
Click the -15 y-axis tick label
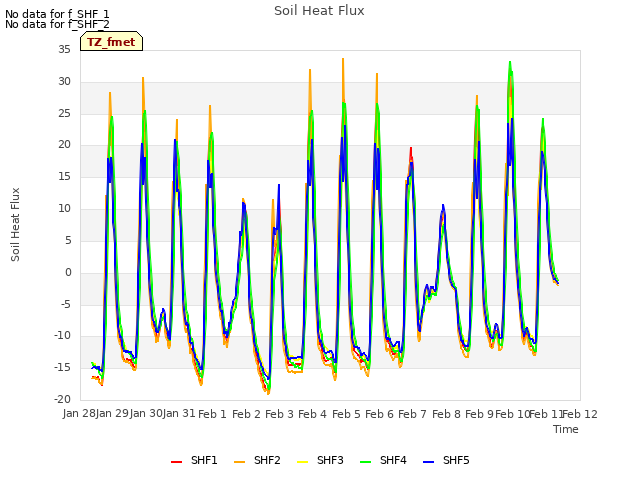click(x=62, y=368)
